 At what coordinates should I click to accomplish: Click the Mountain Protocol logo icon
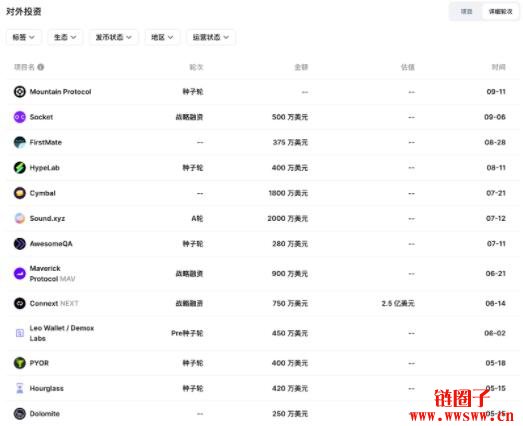[x=20, y=92]
